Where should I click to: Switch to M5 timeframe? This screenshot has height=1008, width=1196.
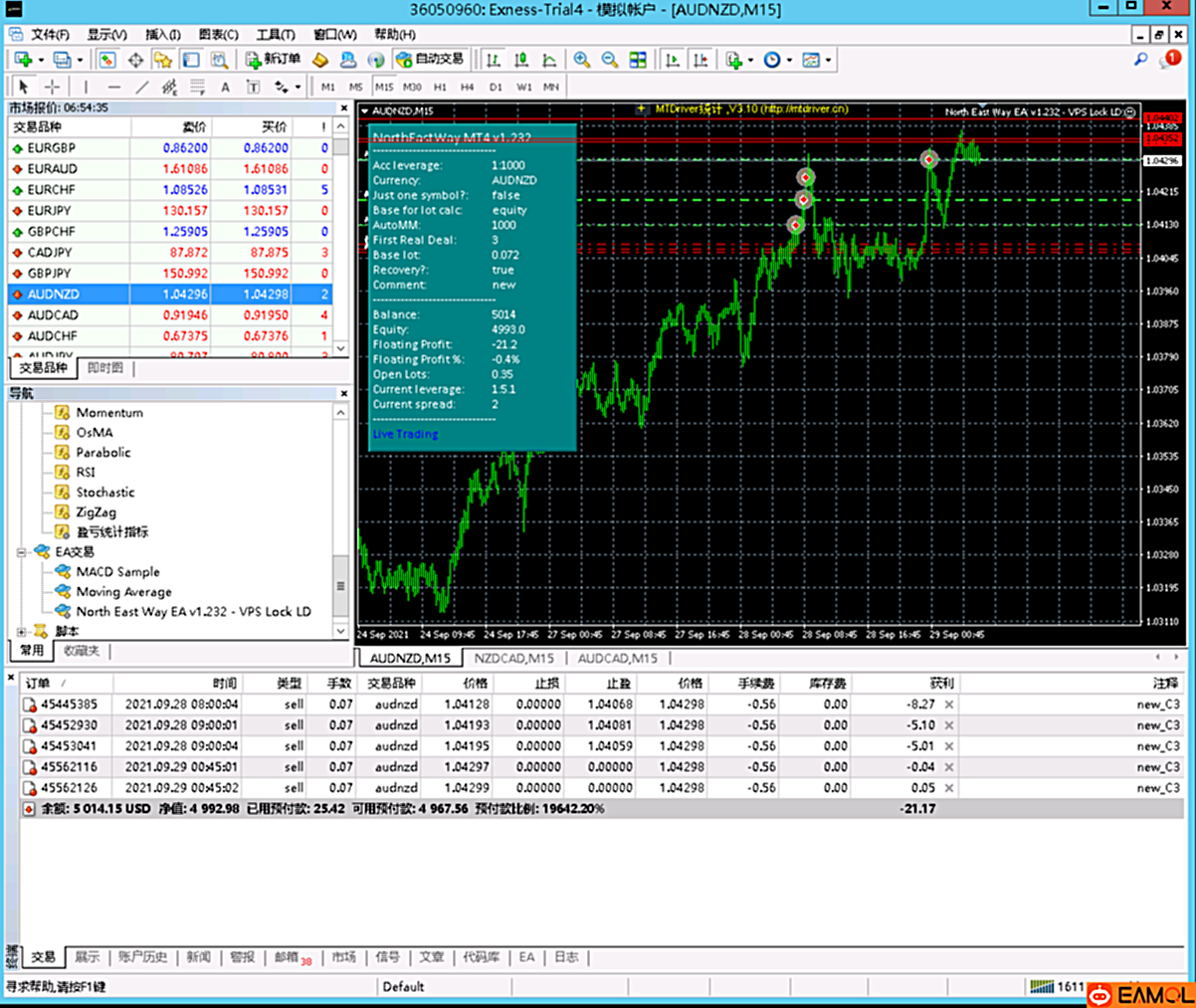(356, 87)
